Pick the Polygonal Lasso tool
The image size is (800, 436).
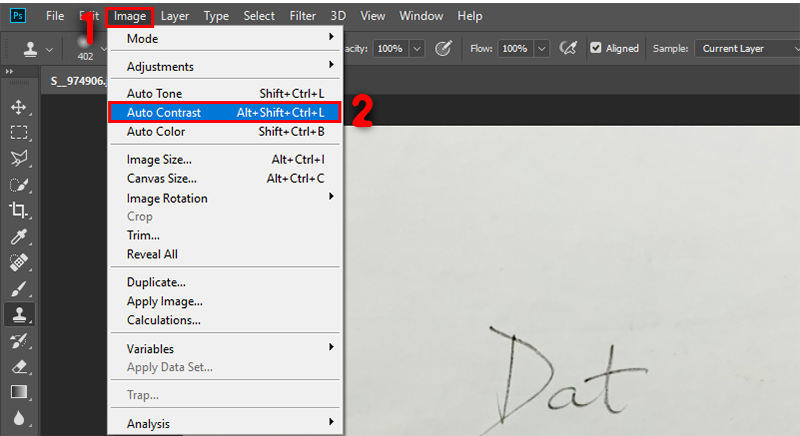(18, 158)
